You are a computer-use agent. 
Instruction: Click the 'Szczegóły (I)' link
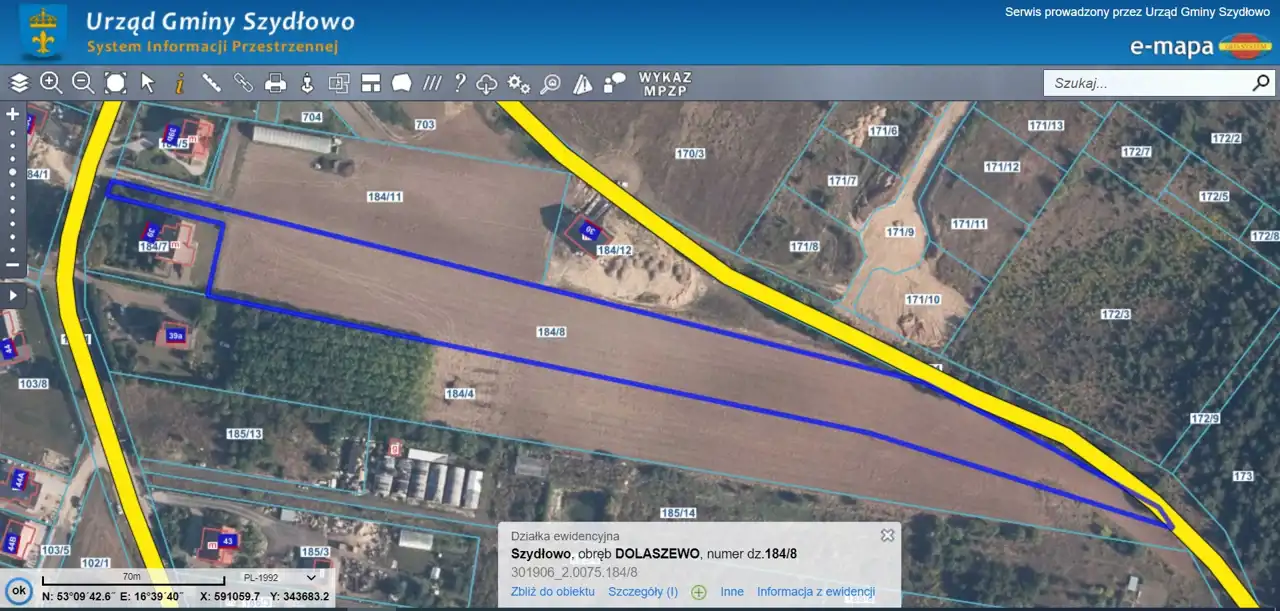click(643, 592)
